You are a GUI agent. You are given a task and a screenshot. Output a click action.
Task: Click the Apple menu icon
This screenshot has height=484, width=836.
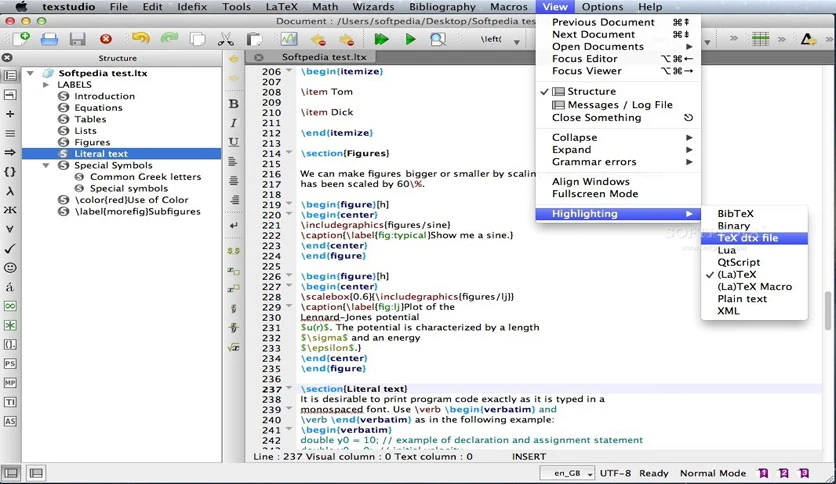click(x=21, y=7)
